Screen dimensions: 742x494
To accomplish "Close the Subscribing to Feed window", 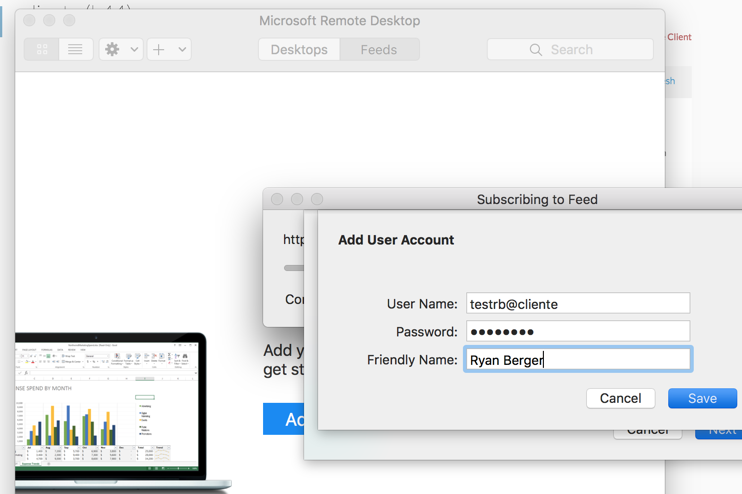I will 277,199.
